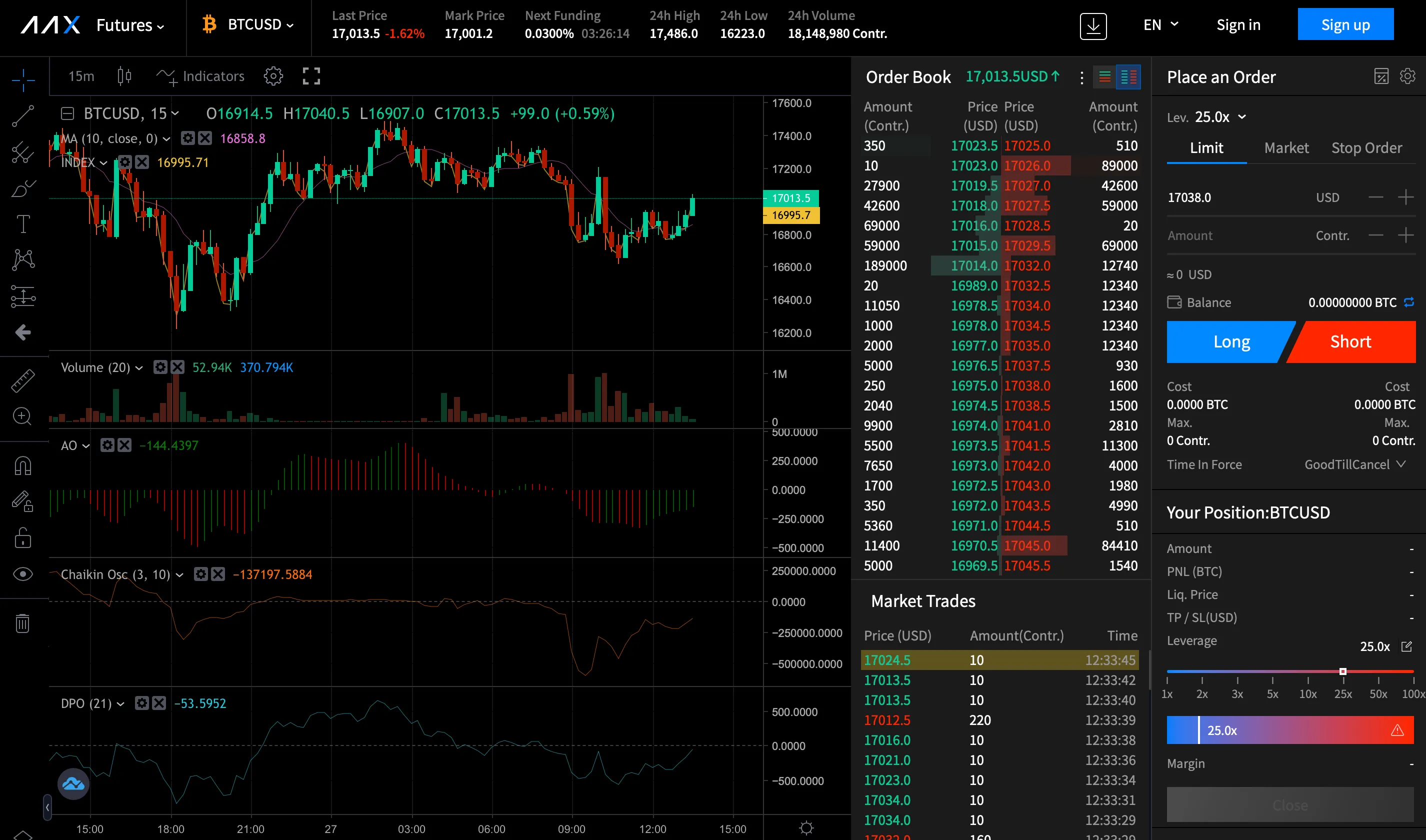This screenshot has height=840, width=1426.
Task: Open the BTCUSD pair selector
Action: point(248,25)
